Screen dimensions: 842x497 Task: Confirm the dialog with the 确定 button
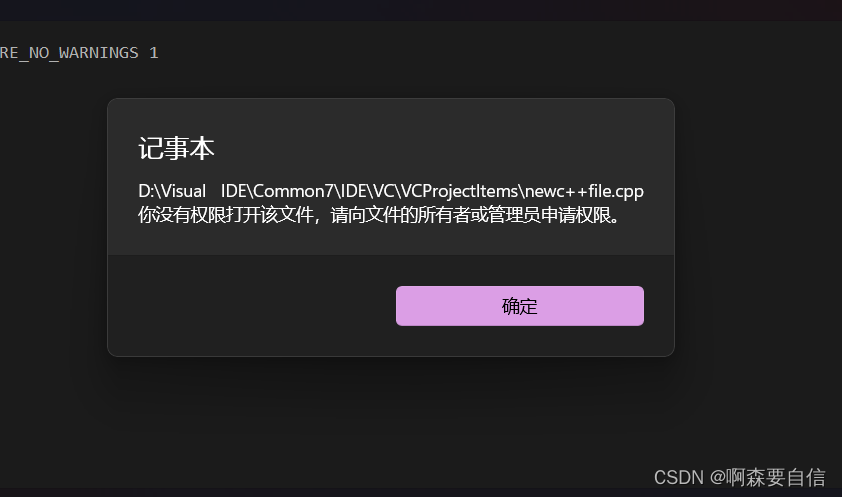point(520,306)
